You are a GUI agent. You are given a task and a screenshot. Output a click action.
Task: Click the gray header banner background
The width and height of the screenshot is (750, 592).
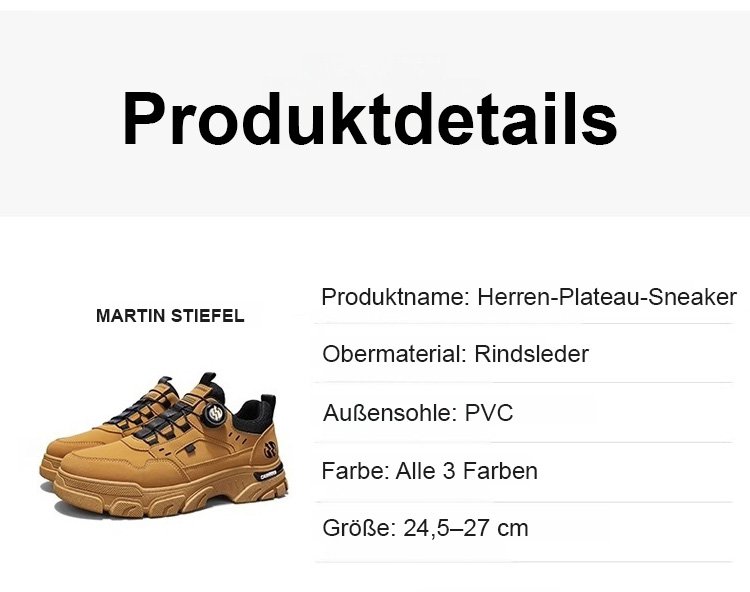point(680,60)
